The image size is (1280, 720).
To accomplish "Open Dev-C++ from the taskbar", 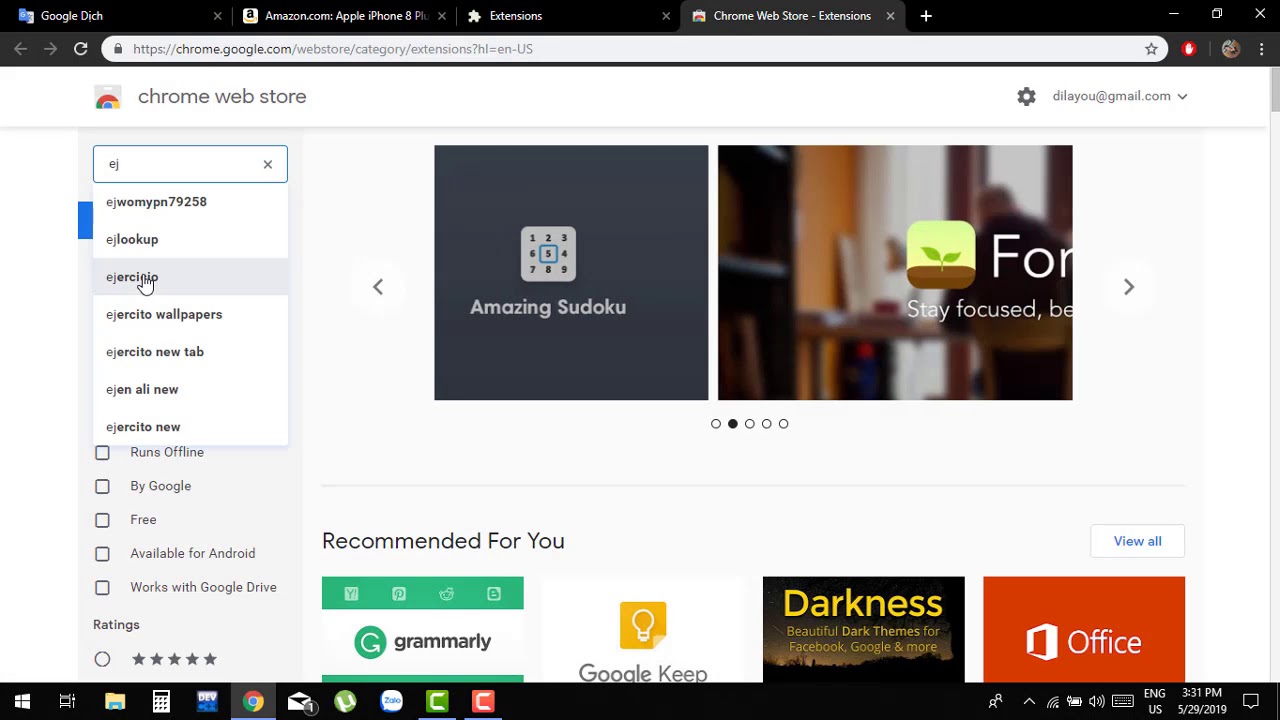I will click(x=207, y=701).
